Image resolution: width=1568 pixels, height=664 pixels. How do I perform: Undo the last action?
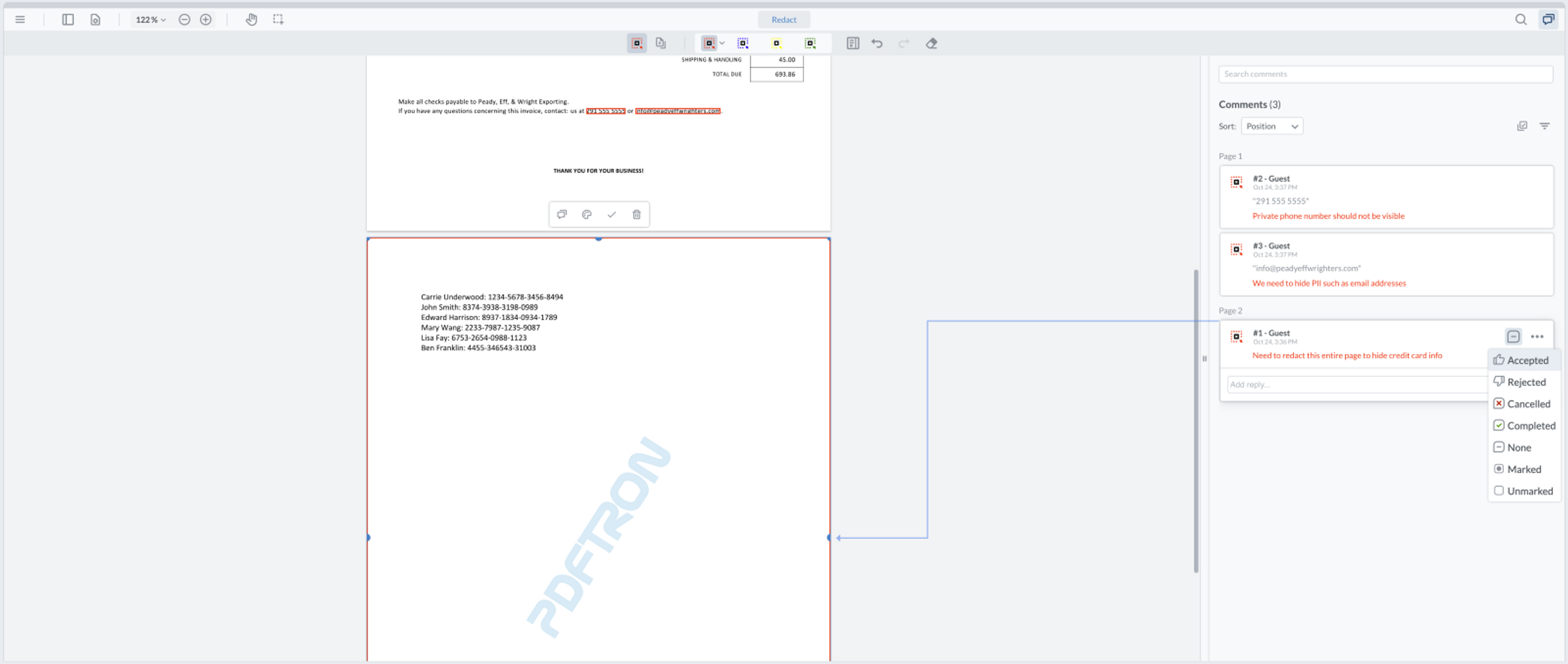(877, 43)
